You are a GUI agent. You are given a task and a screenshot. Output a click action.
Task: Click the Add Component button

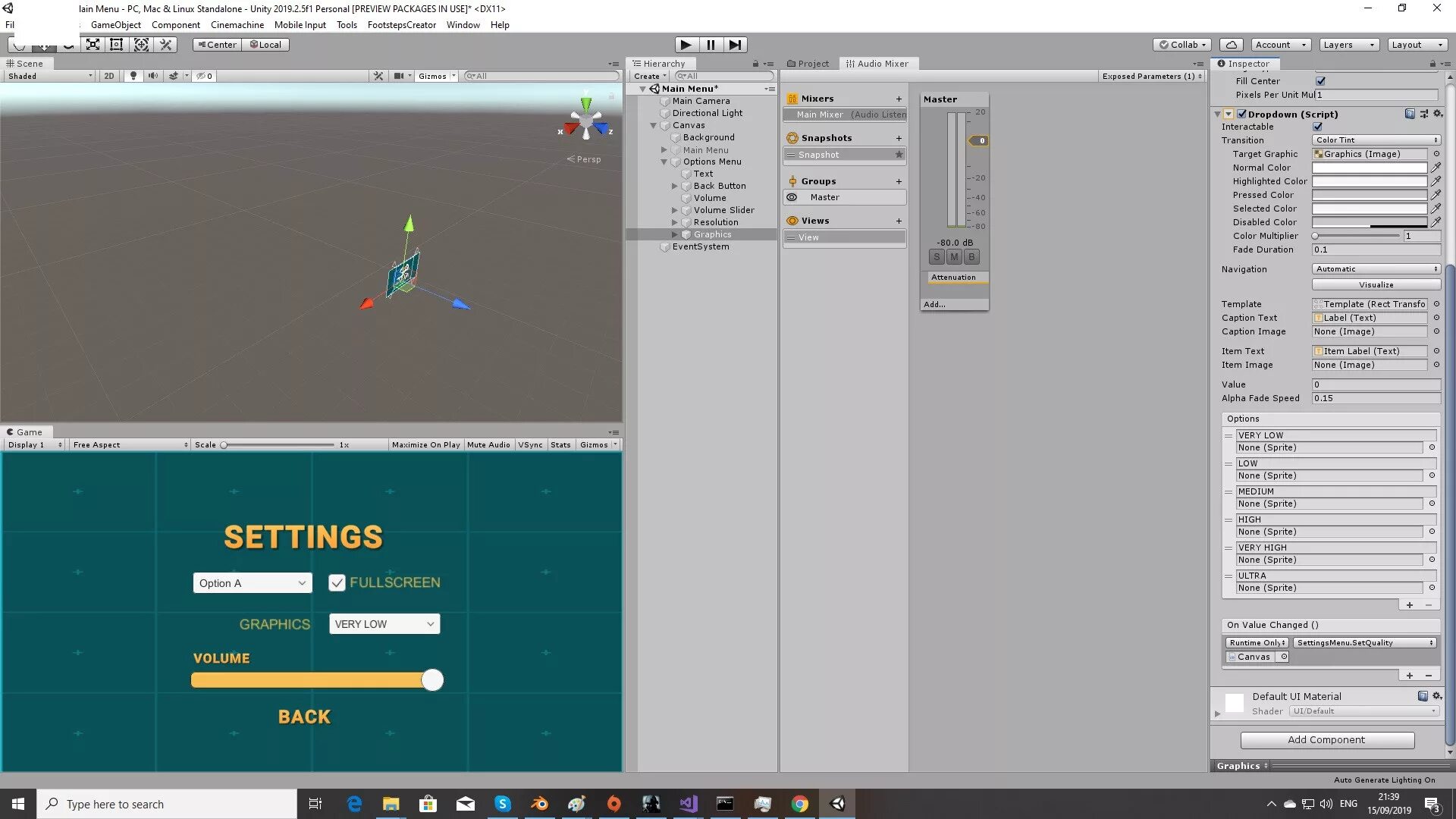click(1326, 740)
